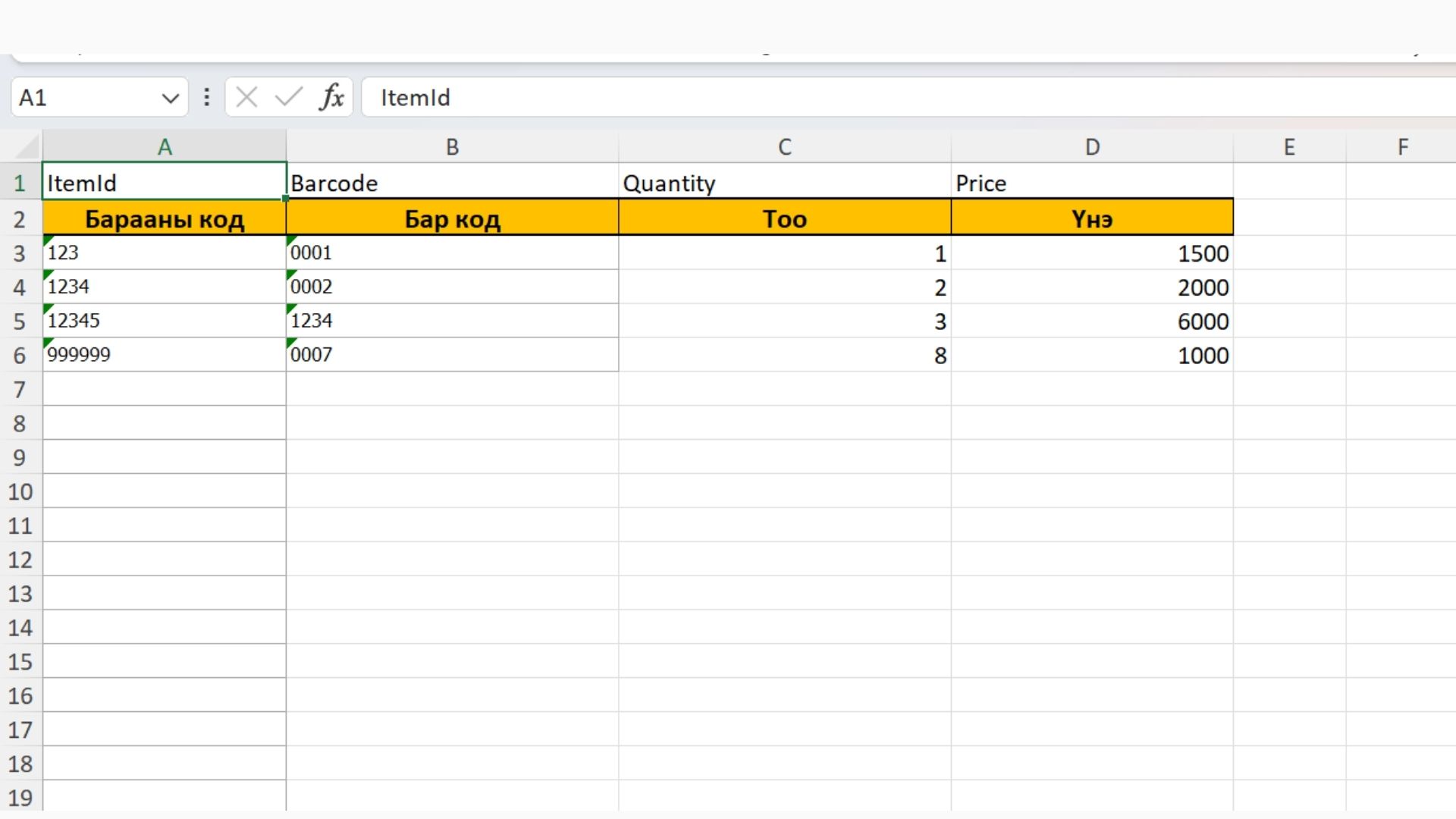Click inside the formula bar showing ItemId
Viewport: 1456px width, 819px height.
[x=834, y=97]
